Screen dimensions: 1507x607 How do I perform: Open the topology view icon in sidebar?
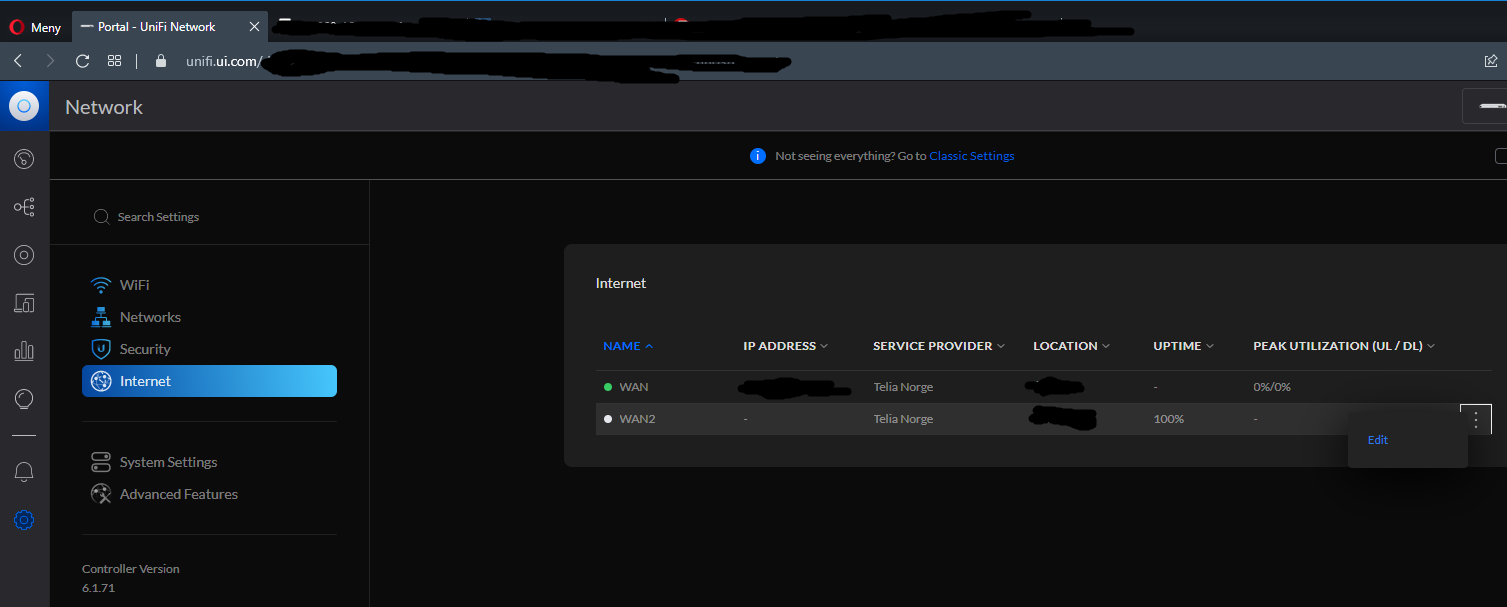pos(24,207)
